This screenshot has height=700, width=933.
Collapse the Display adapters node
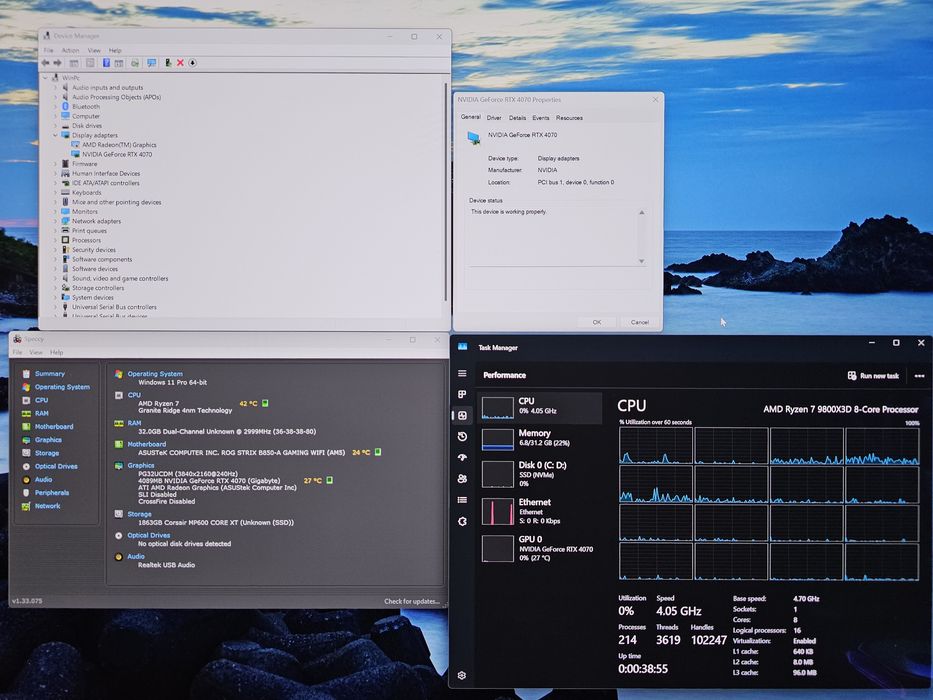pyautogui.click(x=55, y=135)
